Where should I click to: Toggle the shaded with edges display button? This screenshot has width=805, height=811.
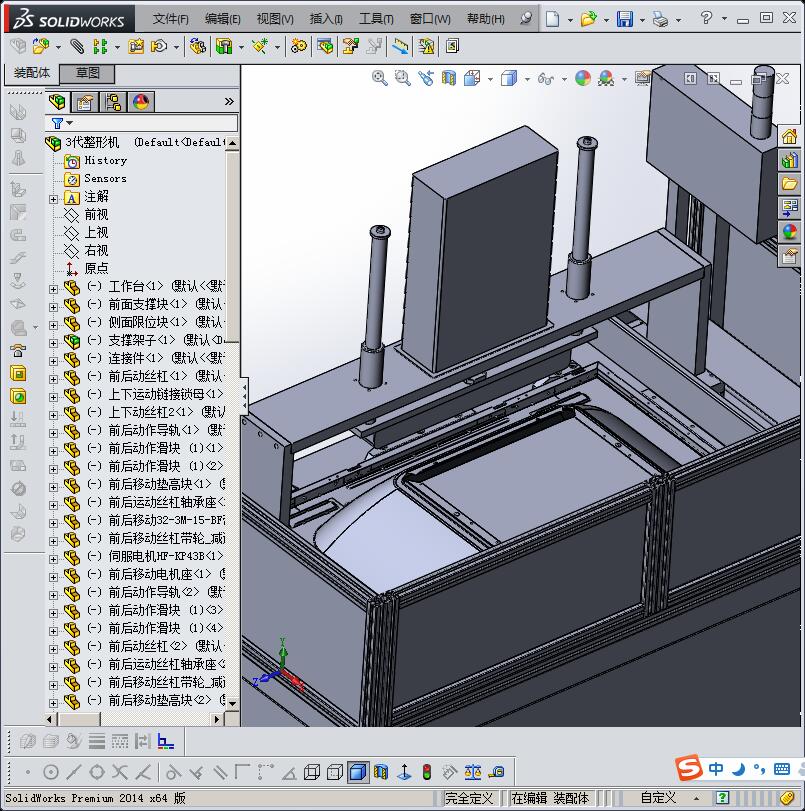pyautogui.click(x=357, y=772)
